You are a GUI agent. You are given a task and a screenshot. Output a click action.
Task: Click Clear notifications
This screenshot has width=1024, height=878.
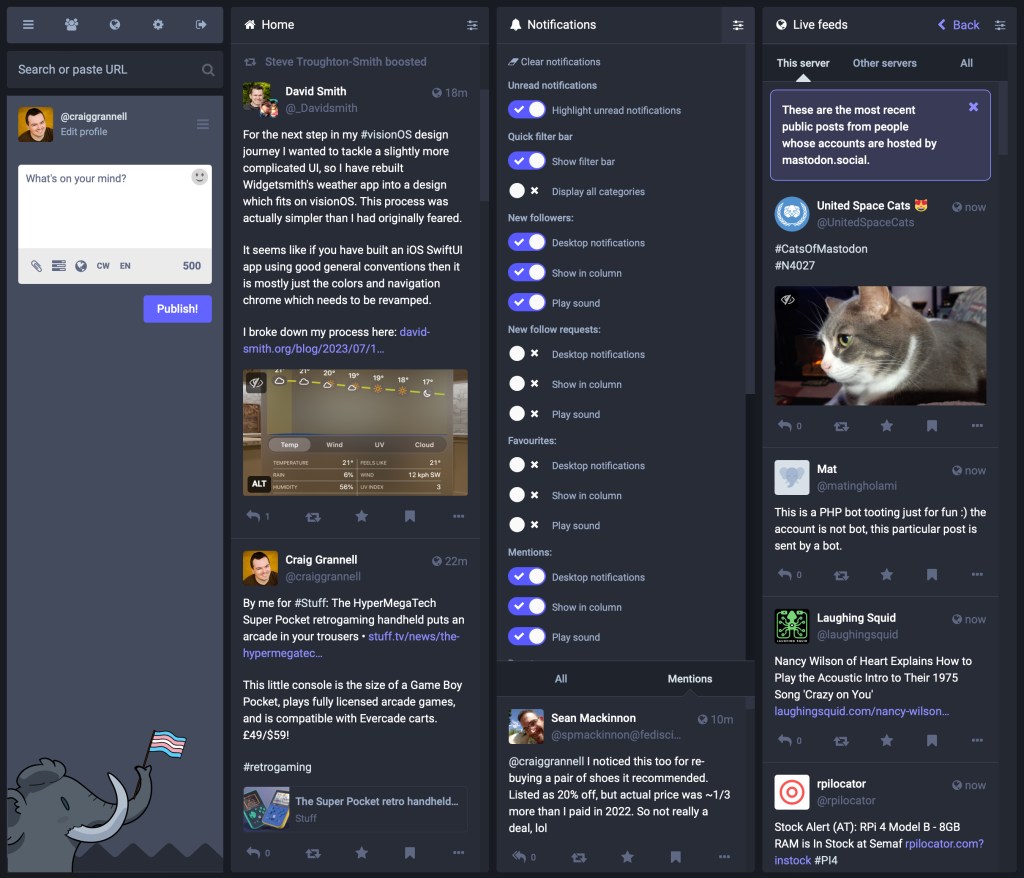(554, 62)
